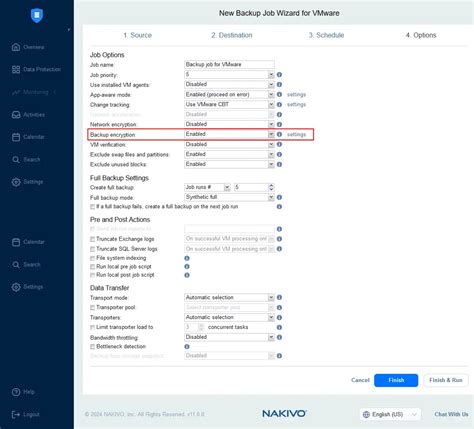Click info icon for Truncate SQL Server logs
This screenshot has height=429, width=474.
(x=279, y=249)
